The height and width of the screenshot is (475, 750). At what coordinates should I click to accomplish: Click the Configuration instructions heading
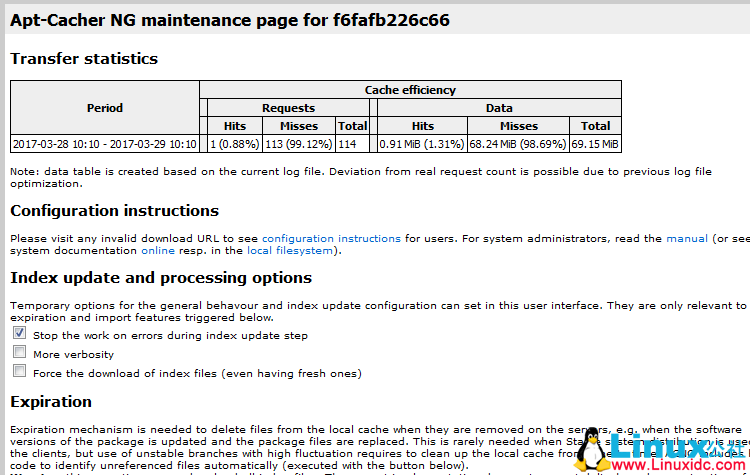114,210
